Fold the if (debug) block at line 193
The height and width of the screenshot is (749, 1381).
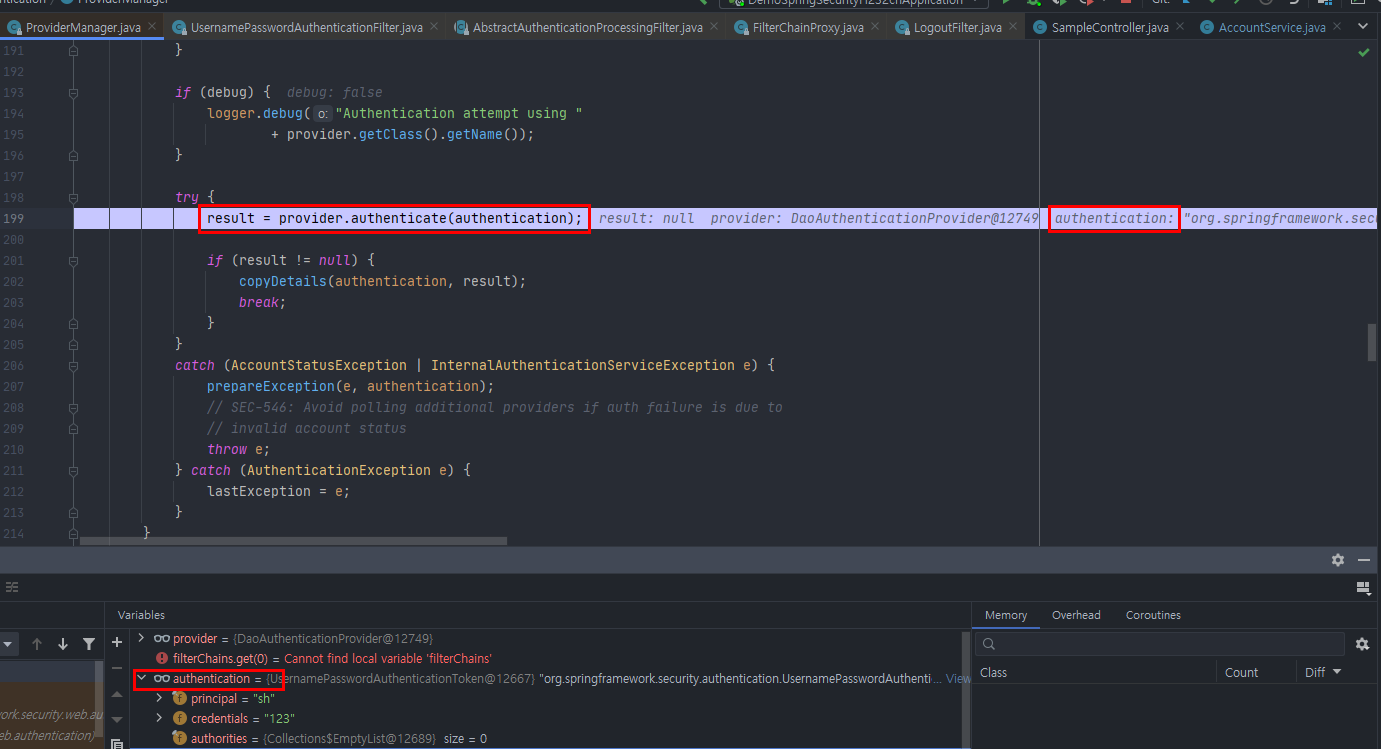(x=73, y=92)
